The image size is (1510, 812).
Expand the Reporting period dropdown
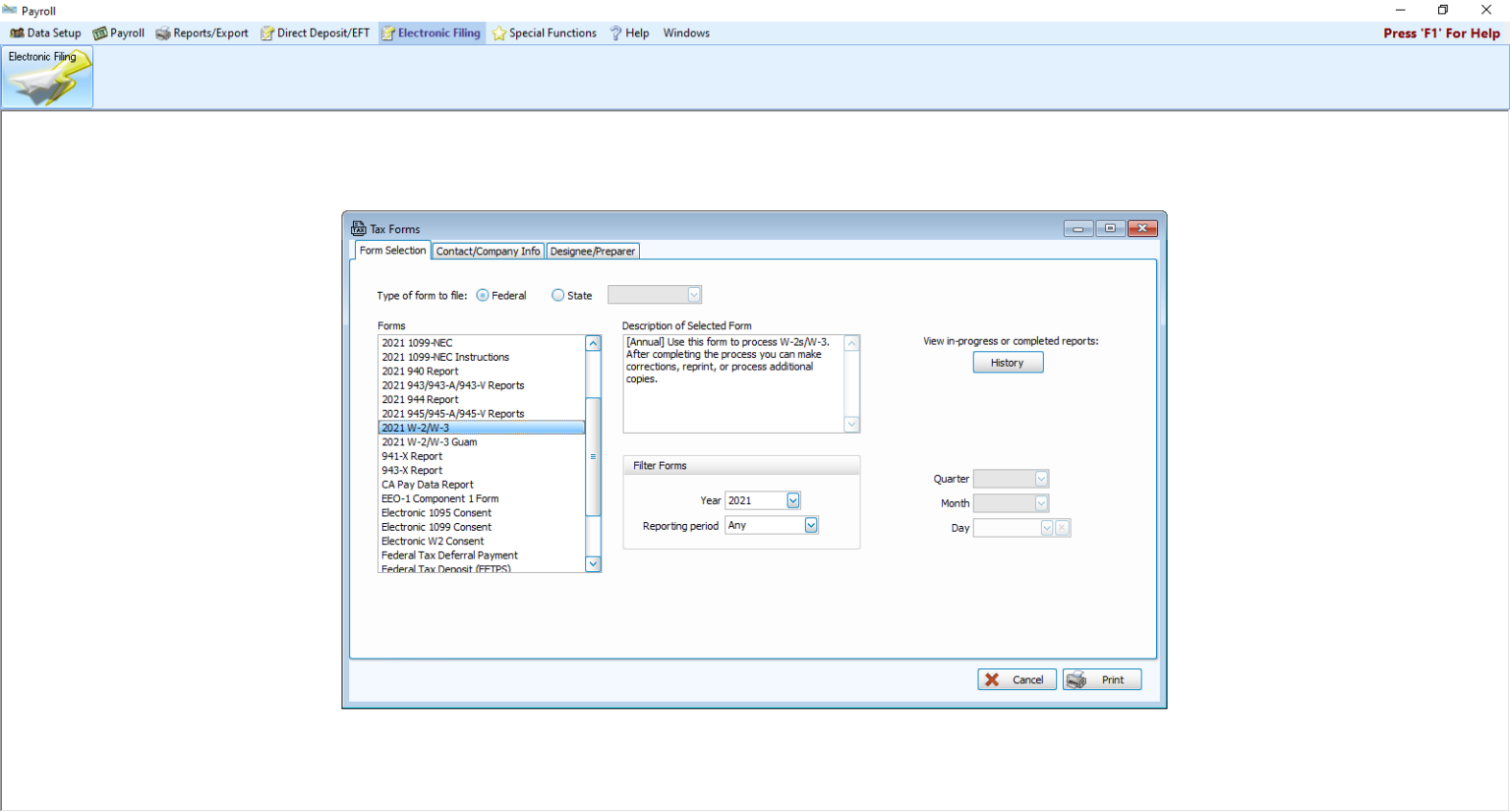tap(811, 526)
